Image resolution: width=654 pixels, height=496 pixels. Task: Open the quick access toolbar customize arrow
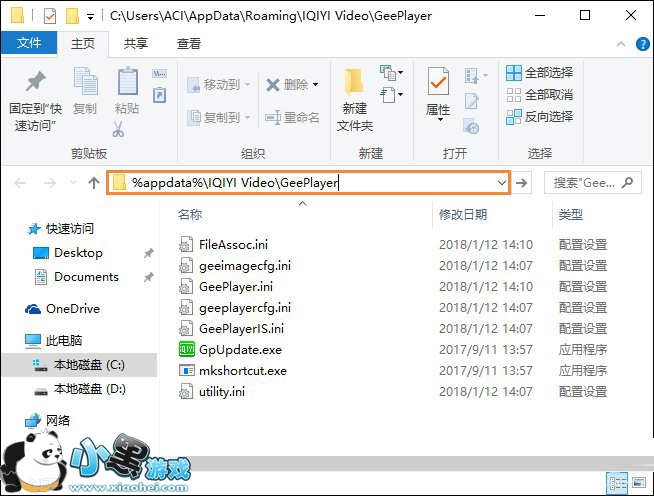coord(90,17)
